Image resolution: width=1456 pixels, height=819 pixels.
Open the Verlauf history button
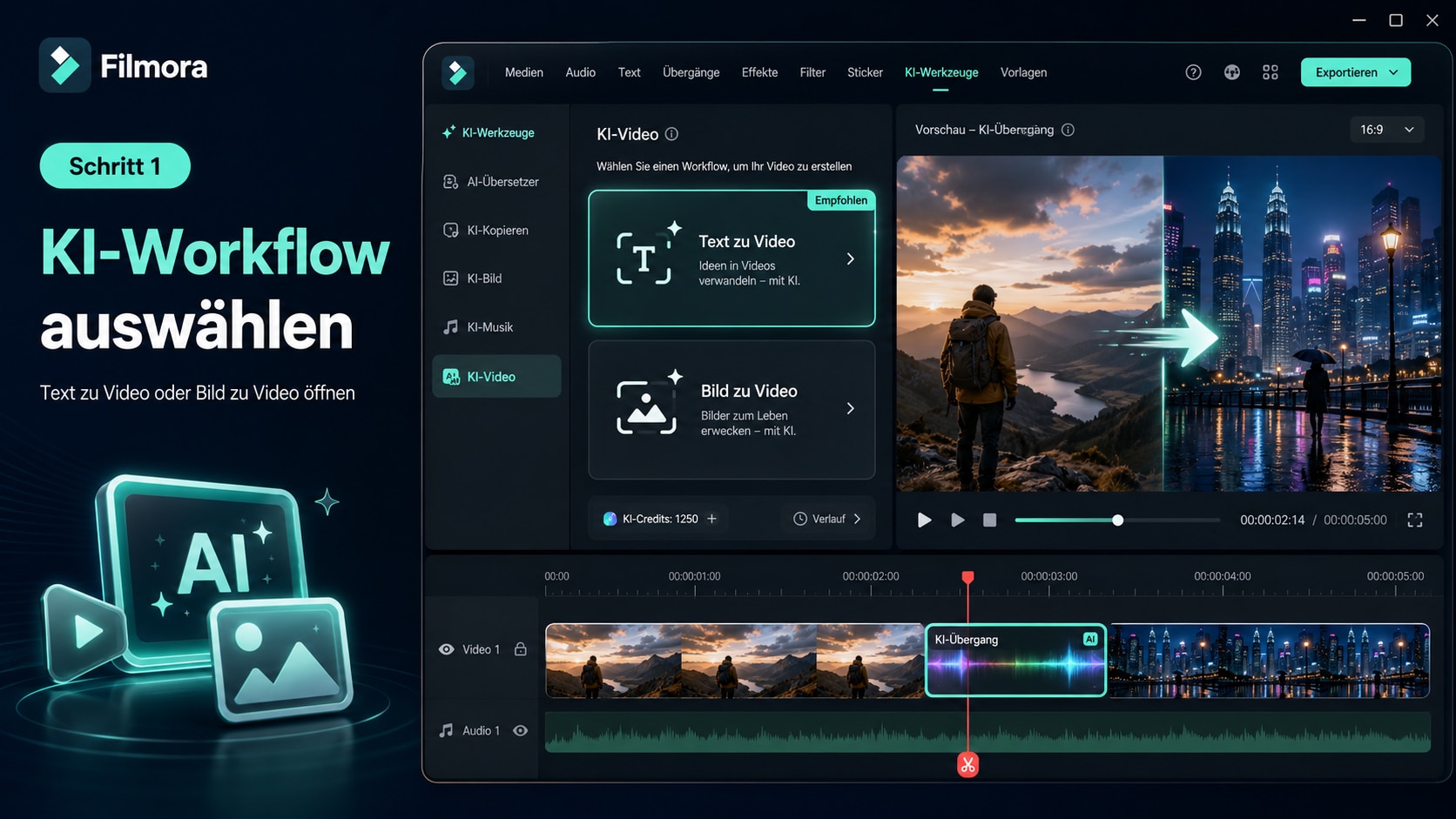pyautogui.click(x=827, y=519)
